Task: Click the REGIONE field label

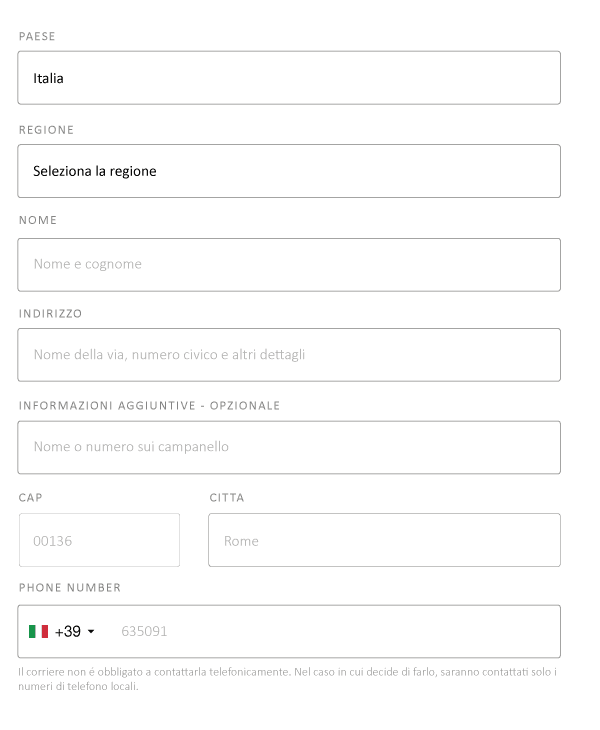Action: tap(46, 130)
